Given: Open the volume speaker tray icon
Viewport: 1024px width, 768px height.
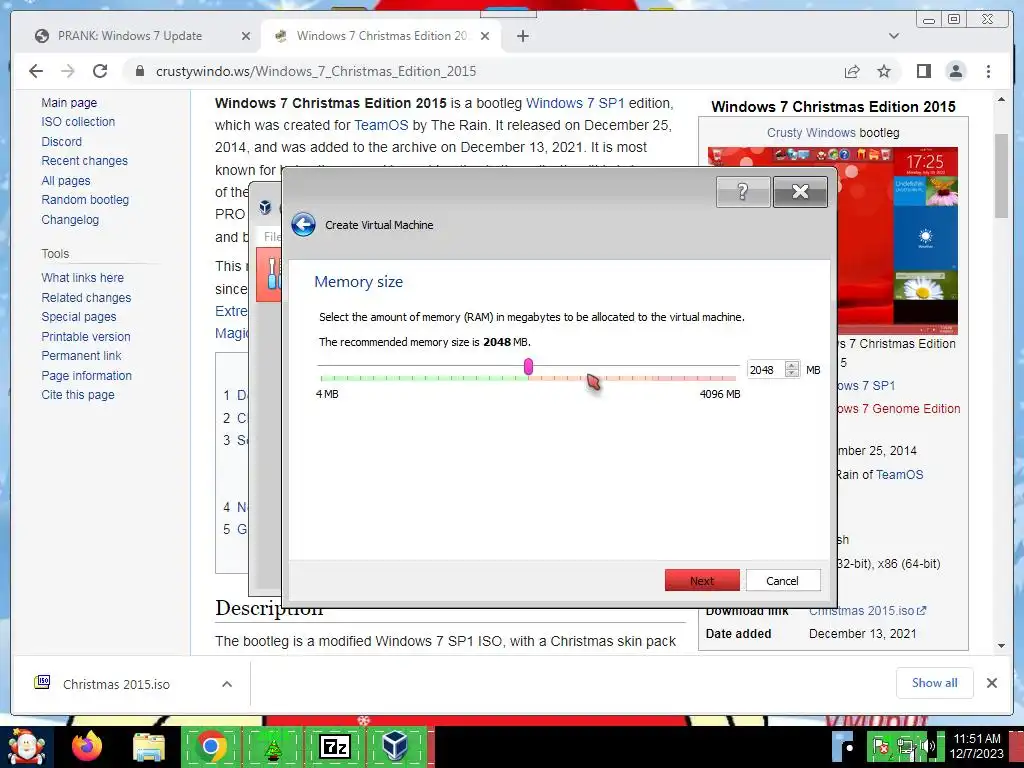Looking at the screenshot, I should coord(928,746).
